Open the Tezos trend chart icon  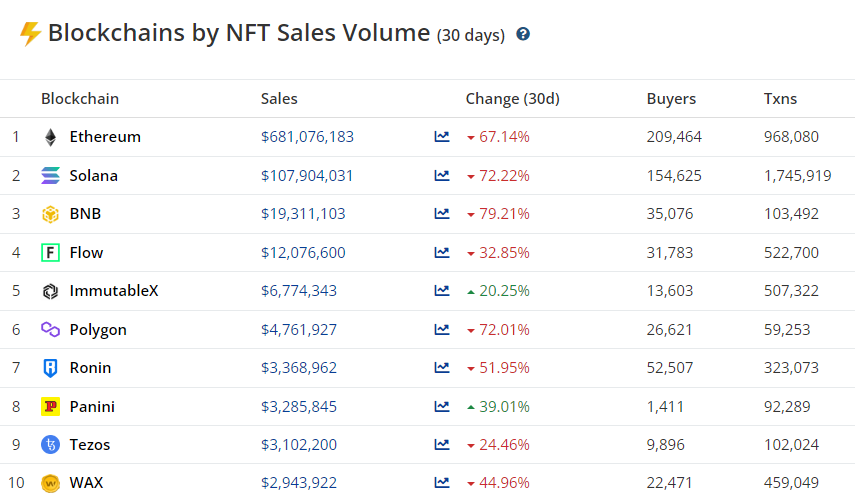tap(442, 445)
